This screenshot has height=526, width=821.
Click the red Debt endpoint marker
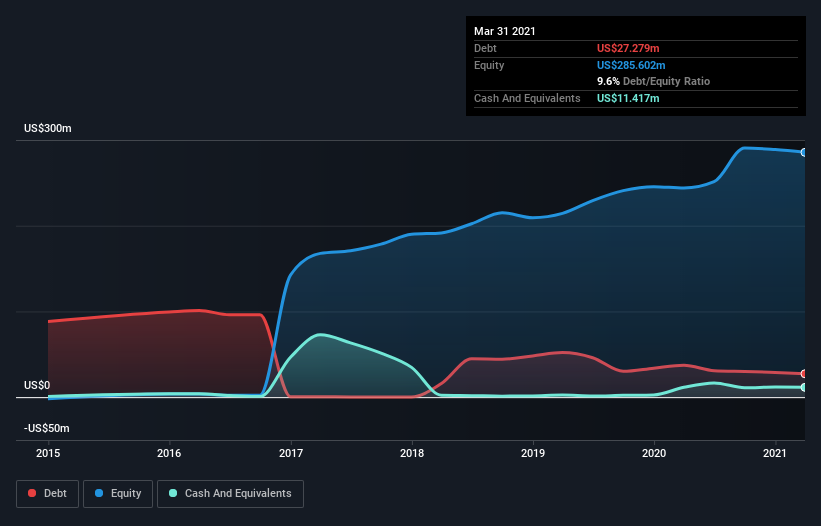pos(804,374)
